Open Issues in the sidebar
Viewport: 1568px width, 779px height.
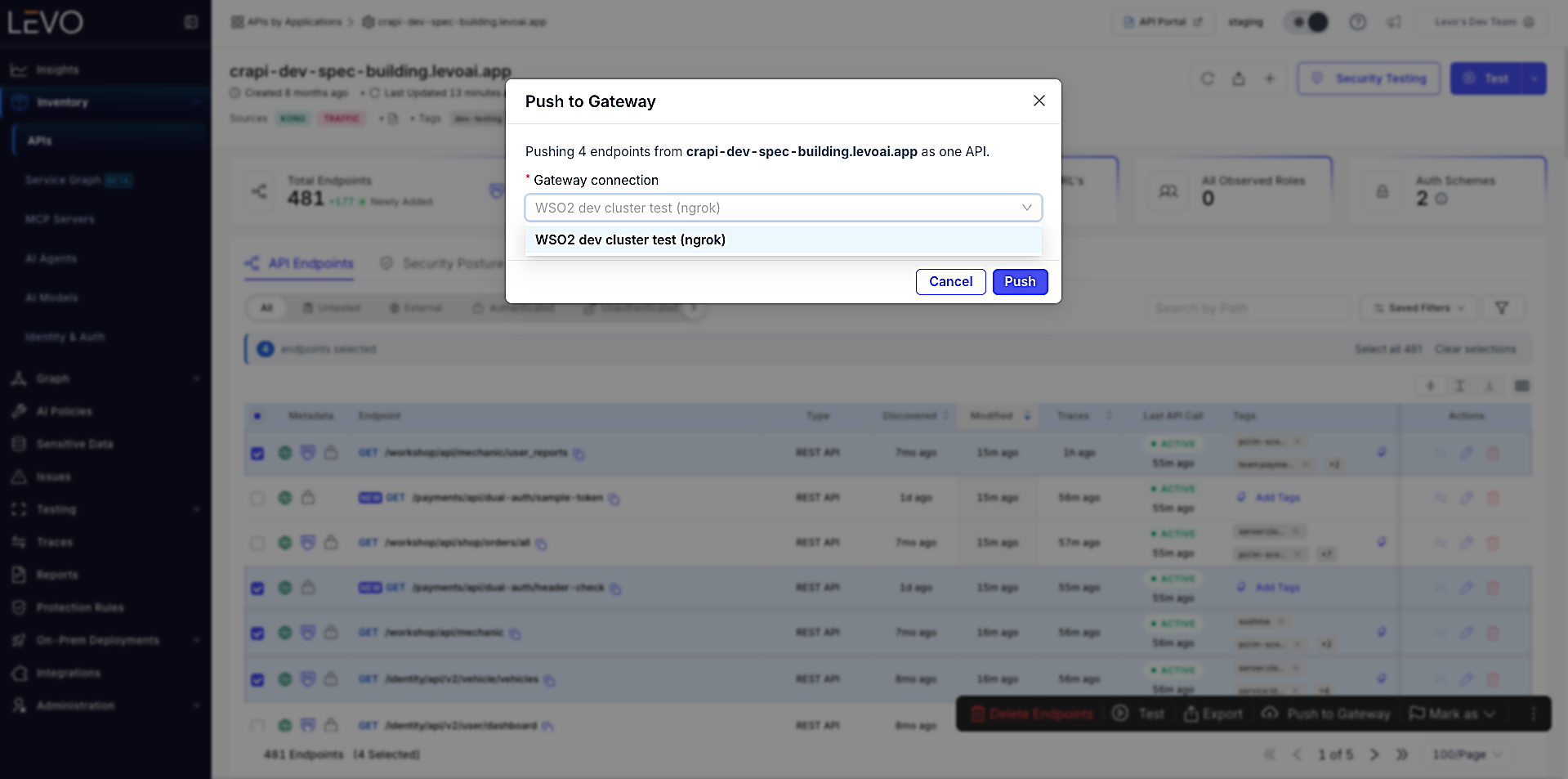pos(53,477)
